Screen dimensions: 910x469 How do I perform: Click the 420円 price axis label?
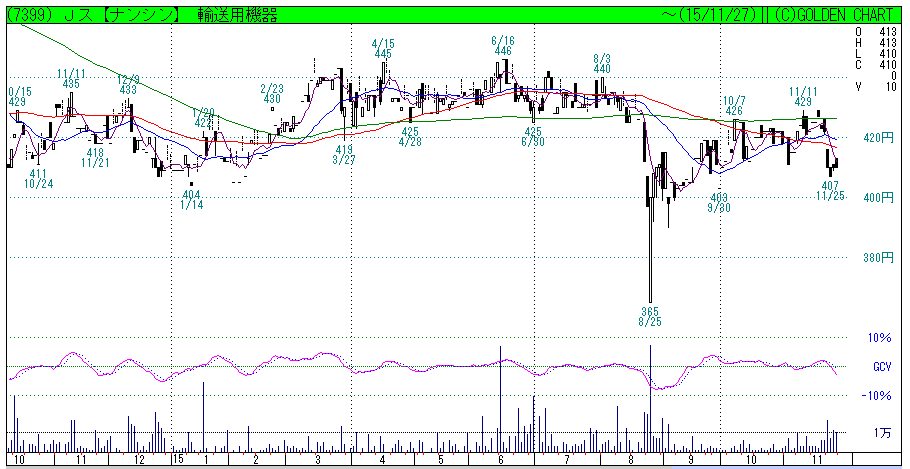click(879, 138)
